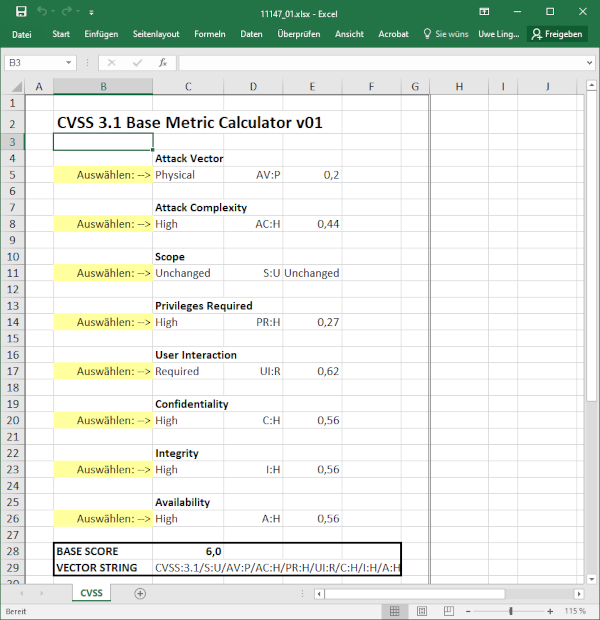Open the Datei menu
Viewport: 600px width, 620px height.
[x=22, y=34]
